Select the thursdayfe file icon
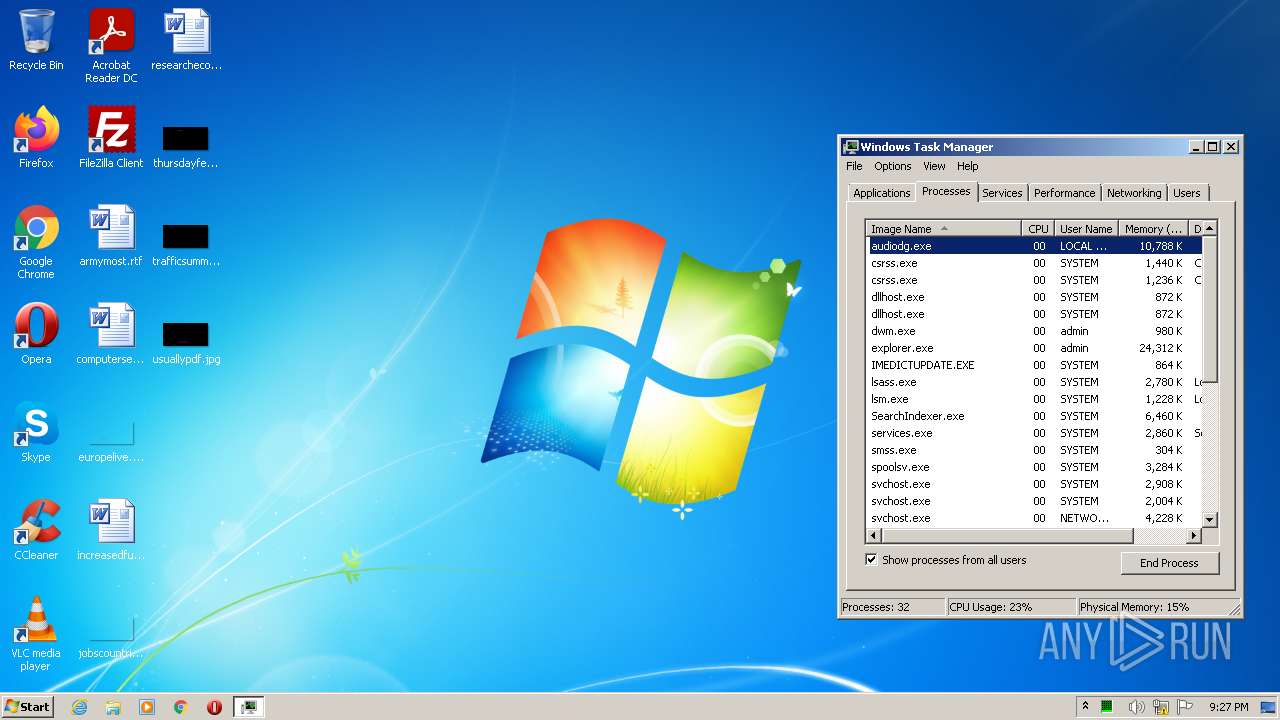The height and width of the screenshot is (720, 1280). tap(185, 143)
